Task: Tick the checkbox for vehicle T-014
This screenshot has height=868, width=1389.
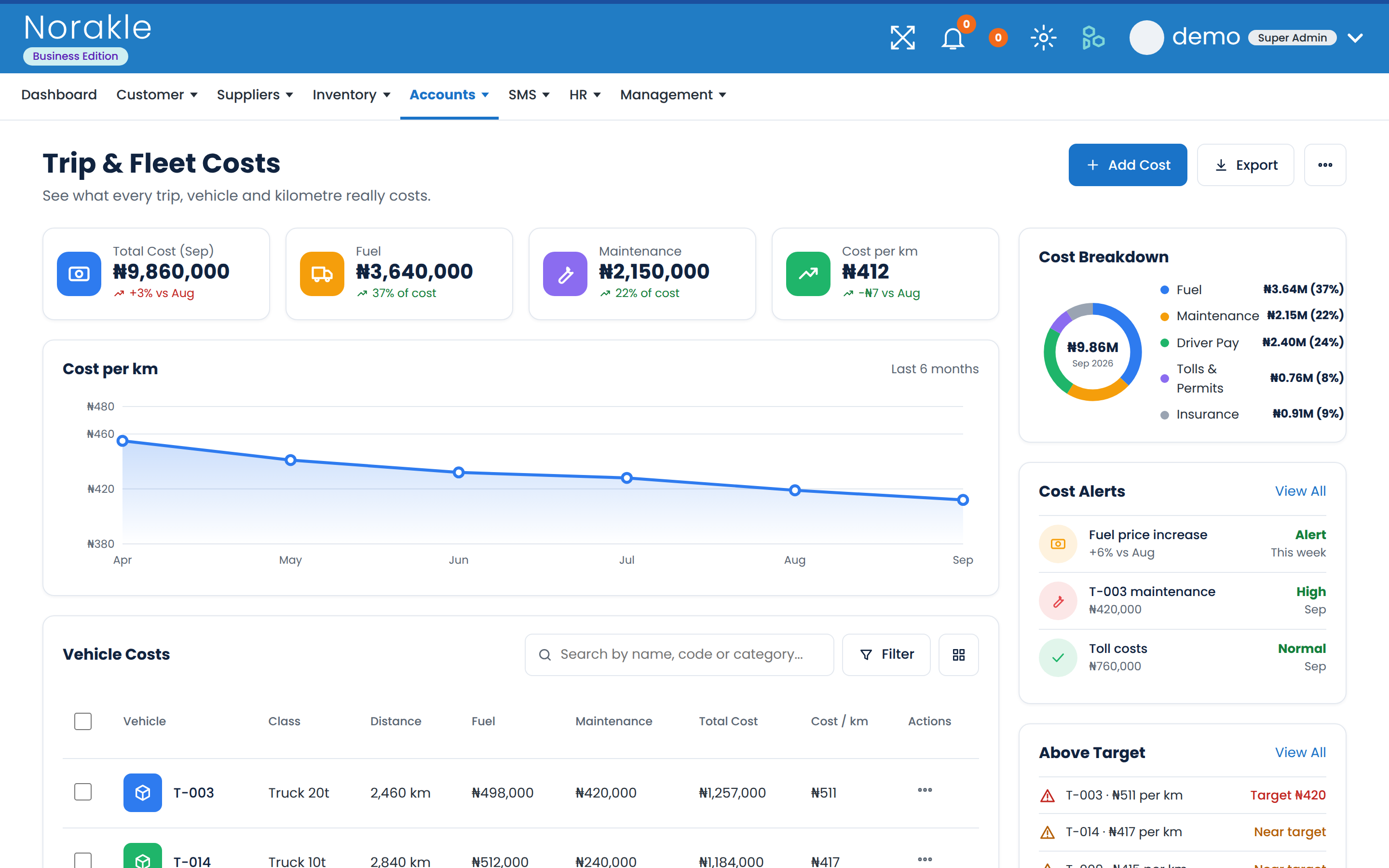Action: 82,860
